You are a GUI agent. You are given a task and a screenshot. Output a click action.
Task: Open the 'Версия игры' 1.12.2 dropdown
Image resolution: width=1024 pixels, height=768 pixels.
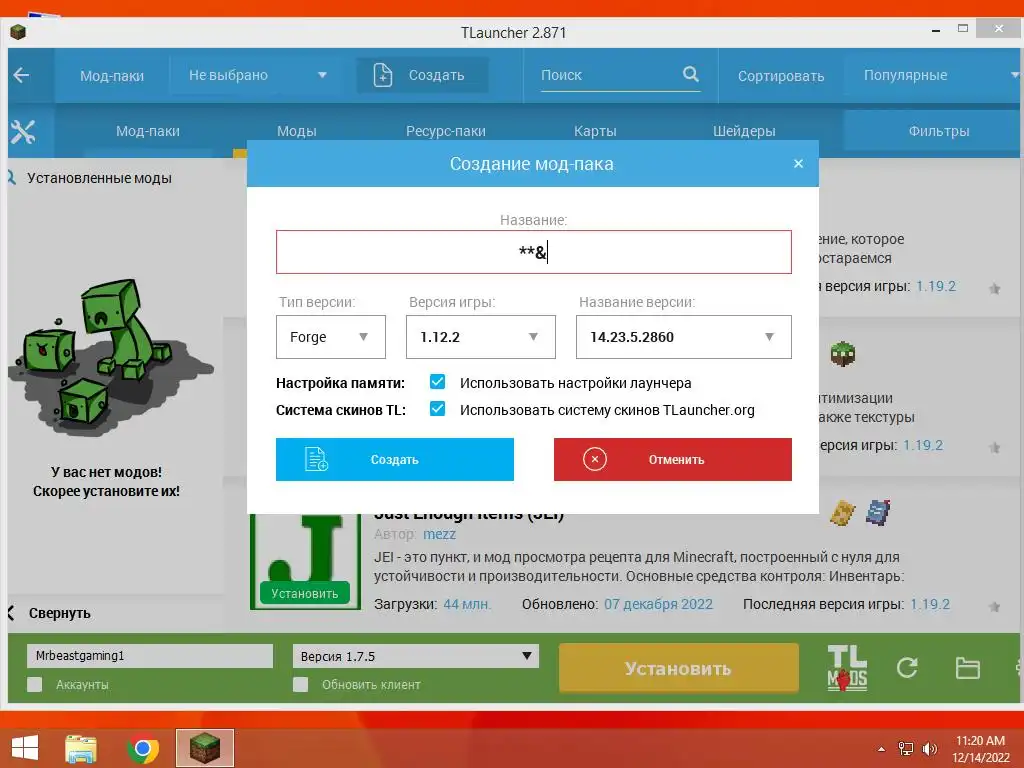(481, 337)
